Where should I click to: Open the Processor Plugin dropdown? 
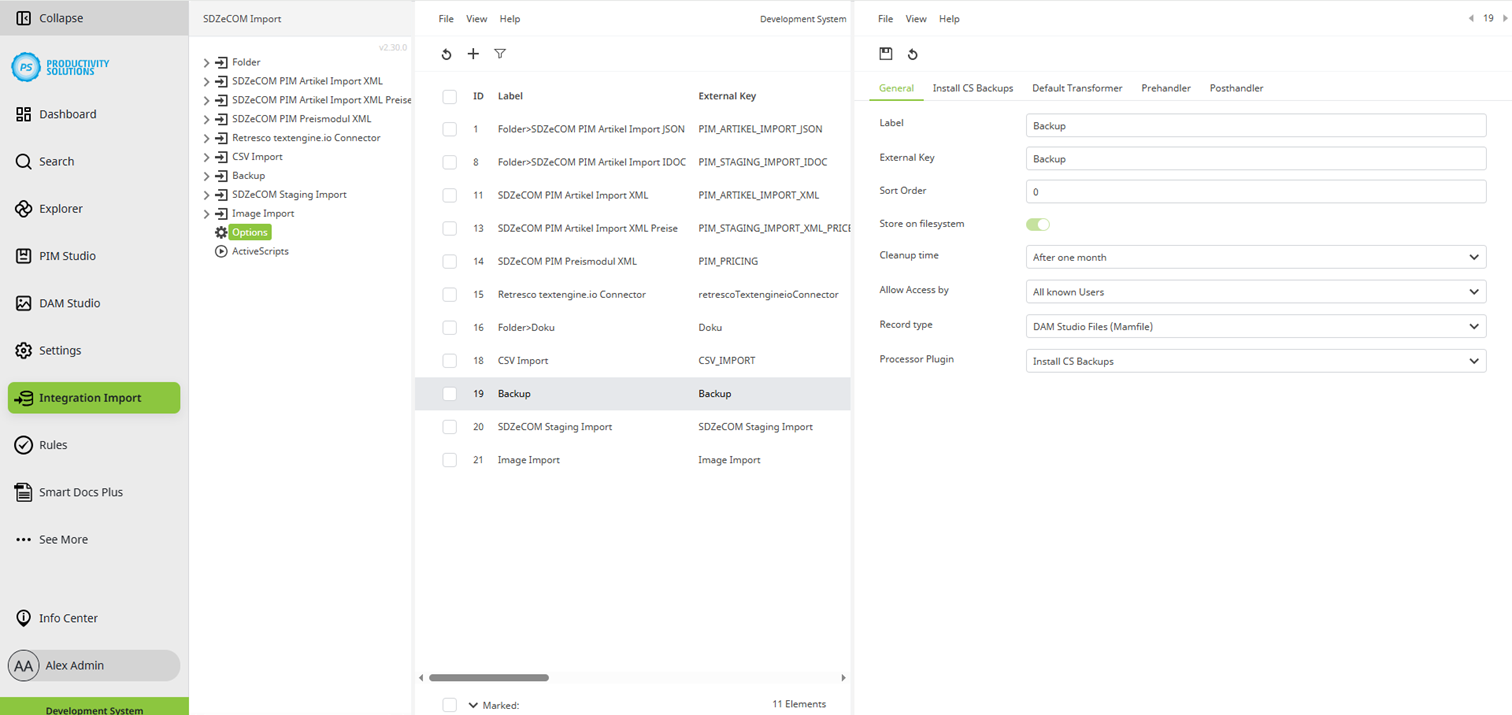click(x=1255, y=361)
